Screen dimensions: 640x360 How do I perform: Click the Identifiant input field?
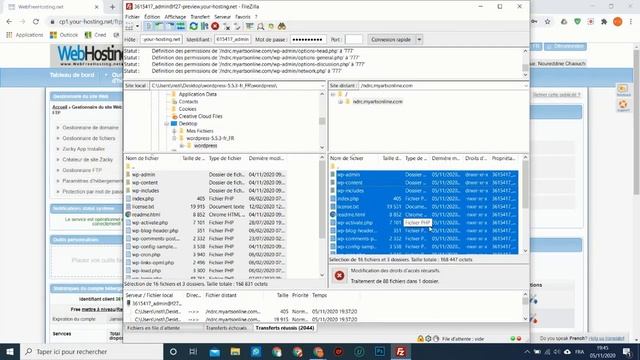[x=232, y=40]
